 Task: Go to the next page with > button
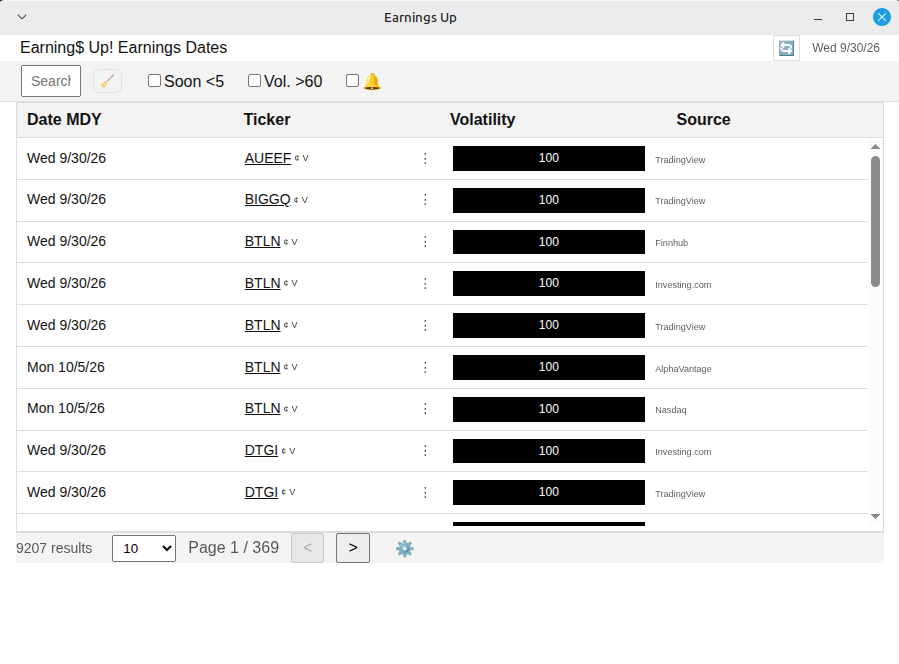point(353,548)
